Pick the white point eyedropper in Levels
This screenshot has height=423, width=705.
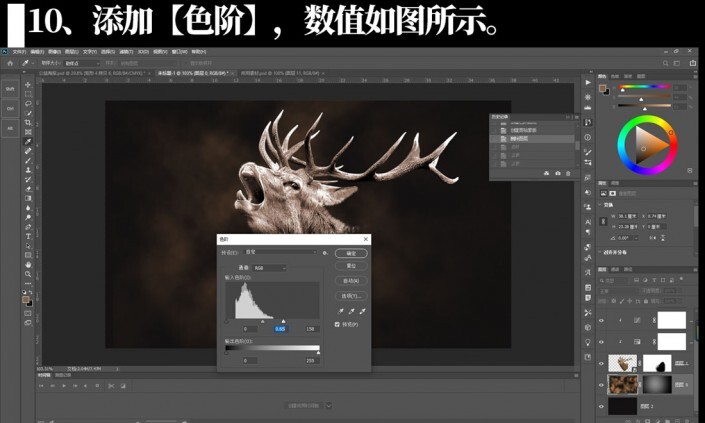(362, 311)
